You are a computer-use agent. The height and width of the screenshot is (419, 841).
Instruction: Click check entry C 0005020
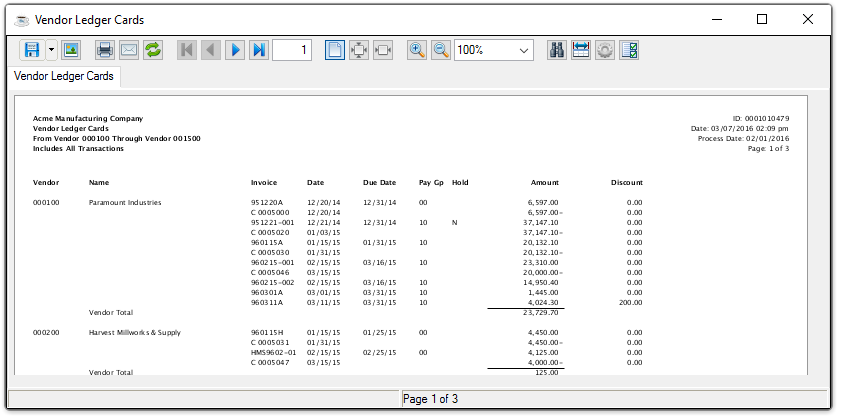pos(270,233)
